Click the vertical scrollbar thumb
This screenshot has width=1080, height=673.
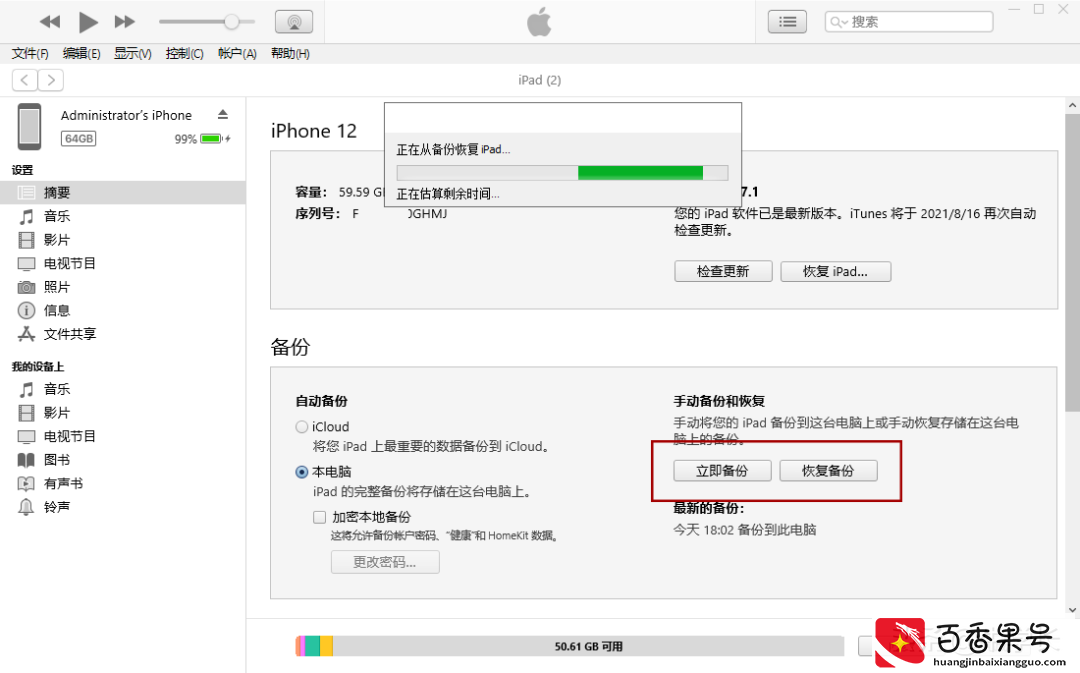1072,263
